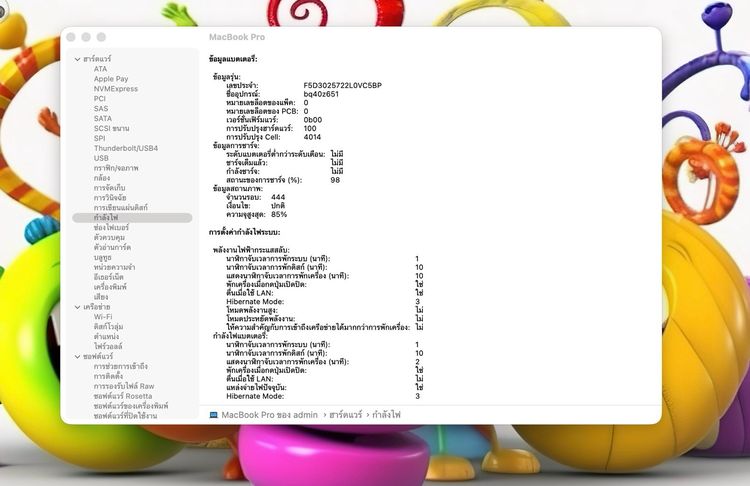Select PCI in the sidebar

[100, 99]
